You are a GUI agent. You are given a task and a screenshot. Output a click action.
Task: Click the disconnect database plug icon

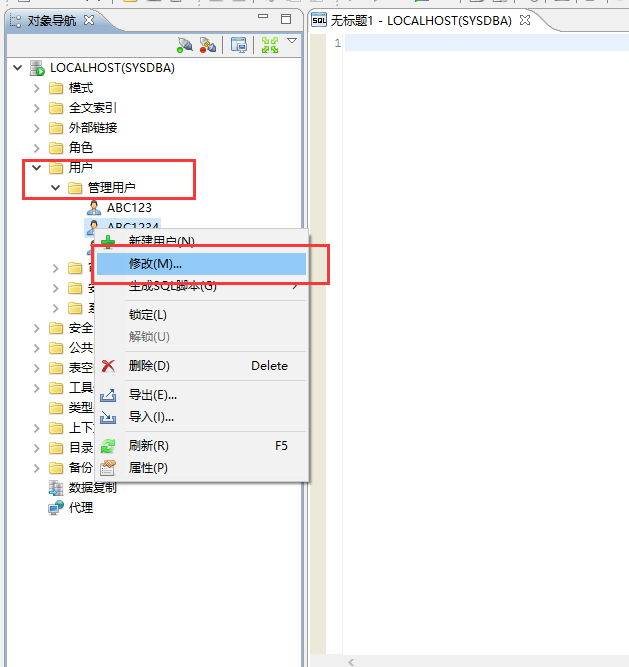[208, 45]
